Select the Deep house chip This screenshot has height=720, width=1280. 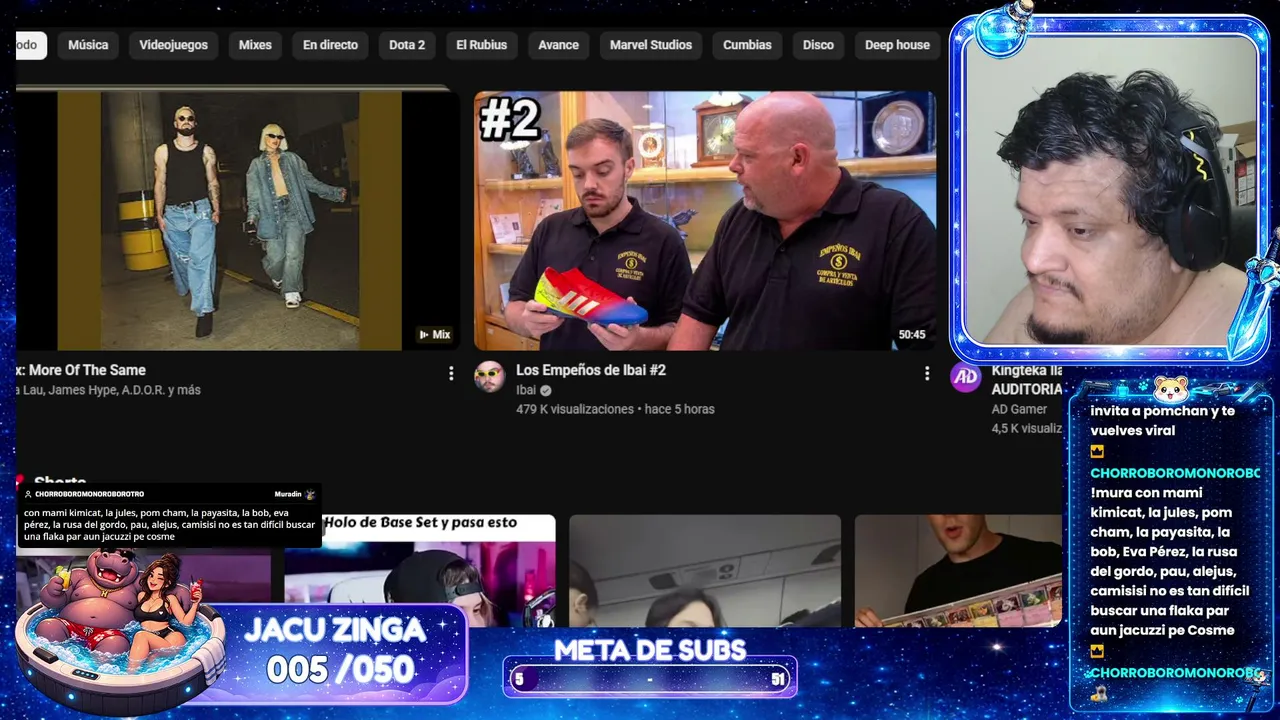[897, 45]
